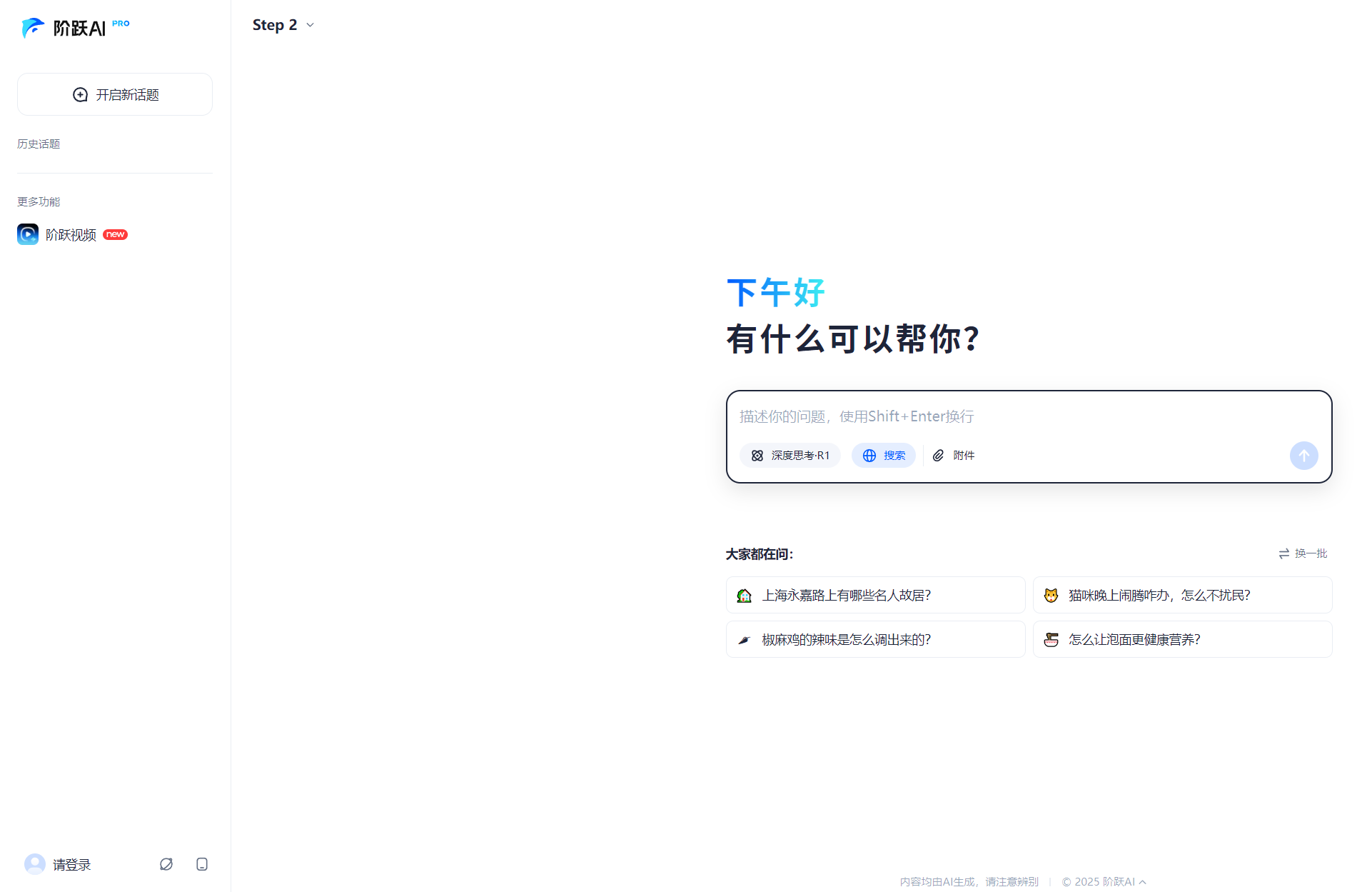Click the user avatar icon
This screenshot has width=1372, height=892.
[x=34, y=864]
